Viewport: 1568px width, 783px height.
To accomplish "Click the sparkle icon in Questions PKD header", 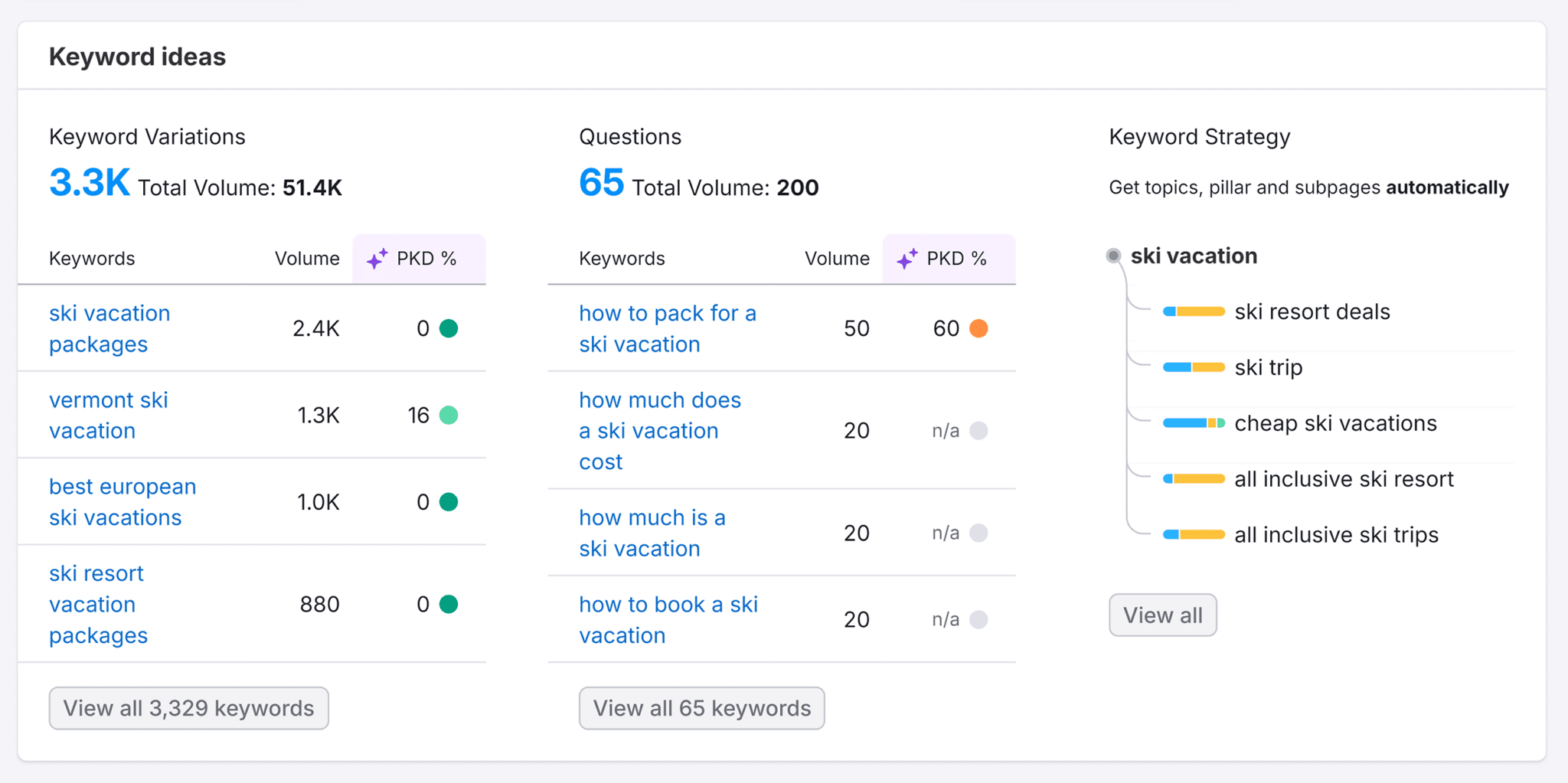I will 906,259.
